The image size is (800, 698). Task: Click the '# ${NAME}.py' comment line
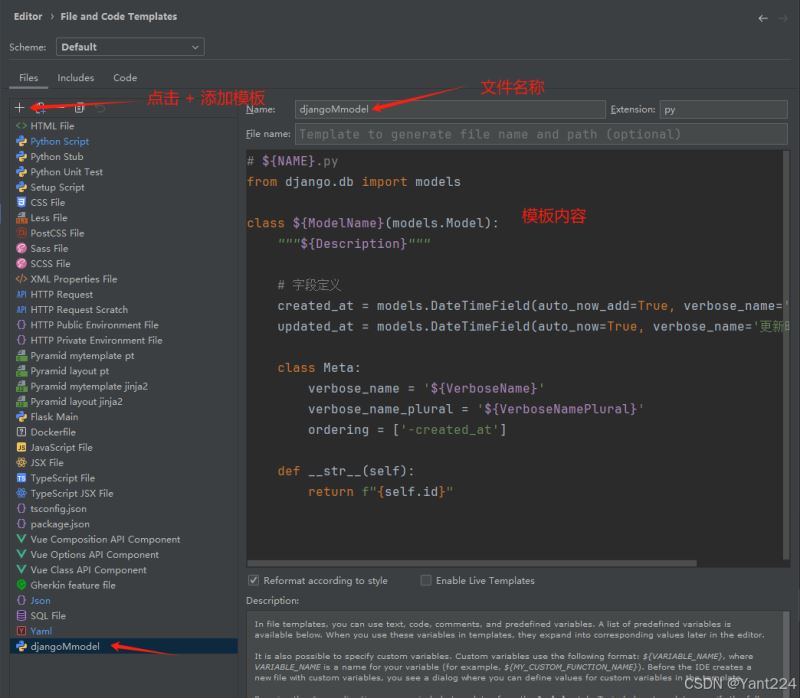(292, 161)
